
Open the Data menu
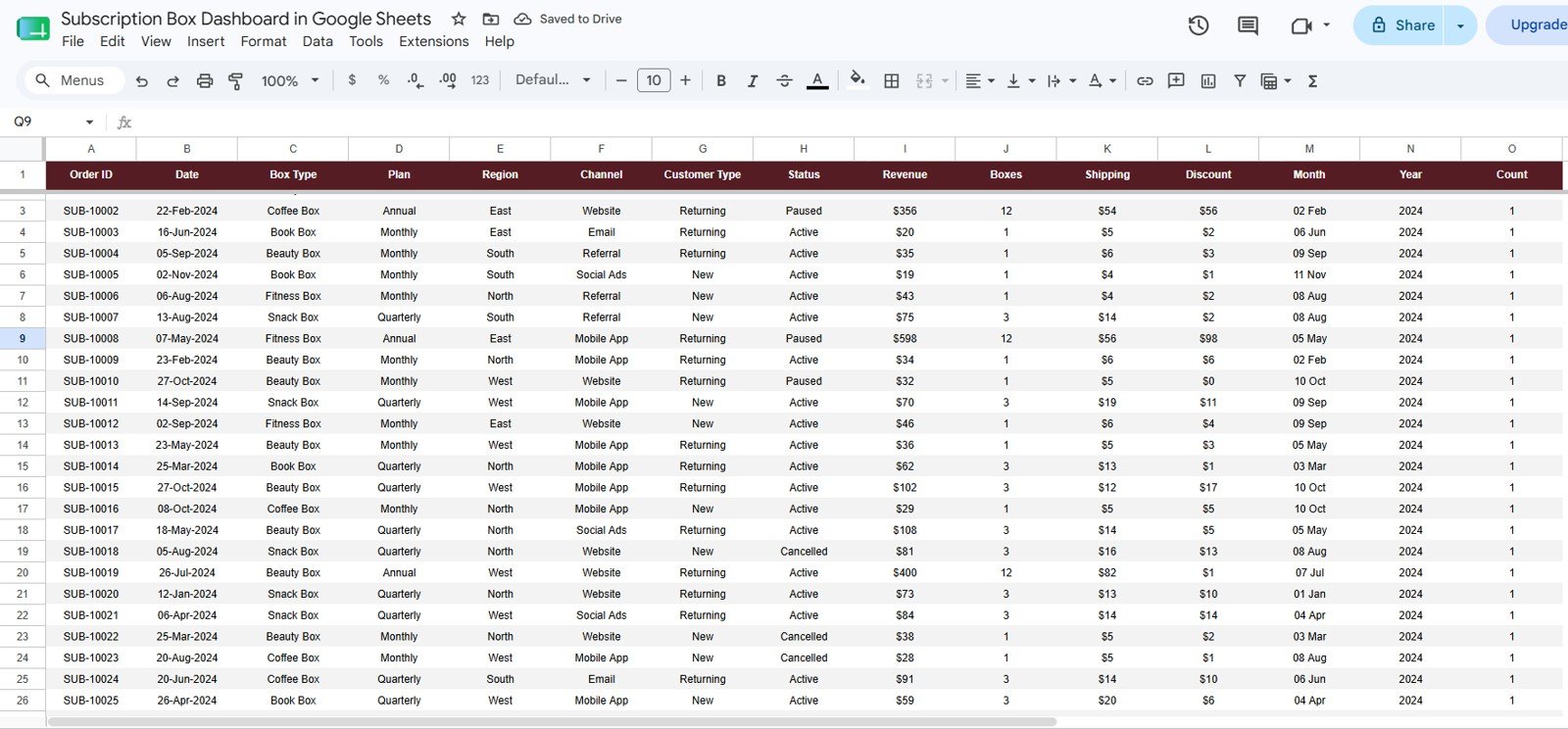(318, 41)
